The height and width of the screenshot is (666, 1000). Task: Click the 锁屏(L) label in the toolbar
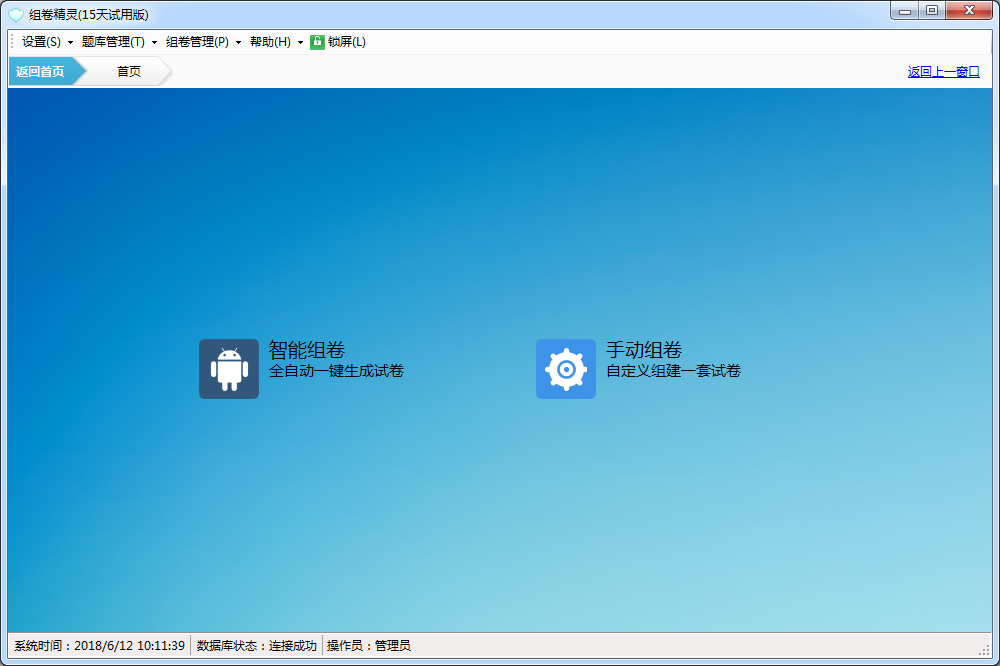[347, 42]
